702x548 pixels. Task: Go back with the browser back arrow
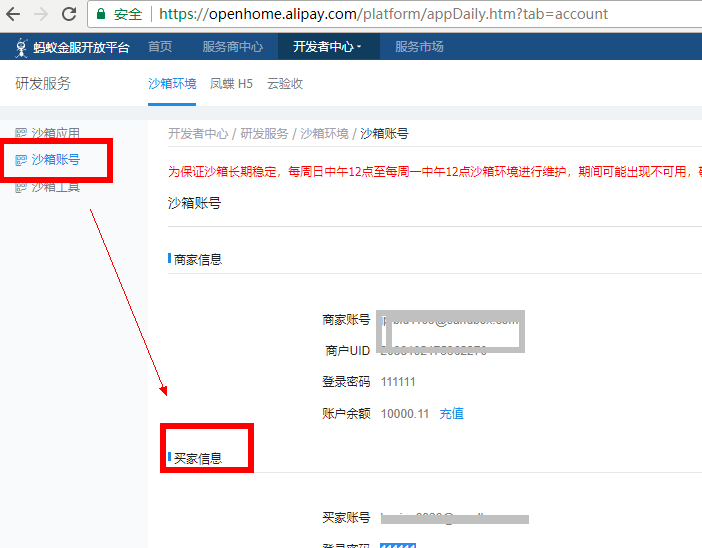[13, 14]
